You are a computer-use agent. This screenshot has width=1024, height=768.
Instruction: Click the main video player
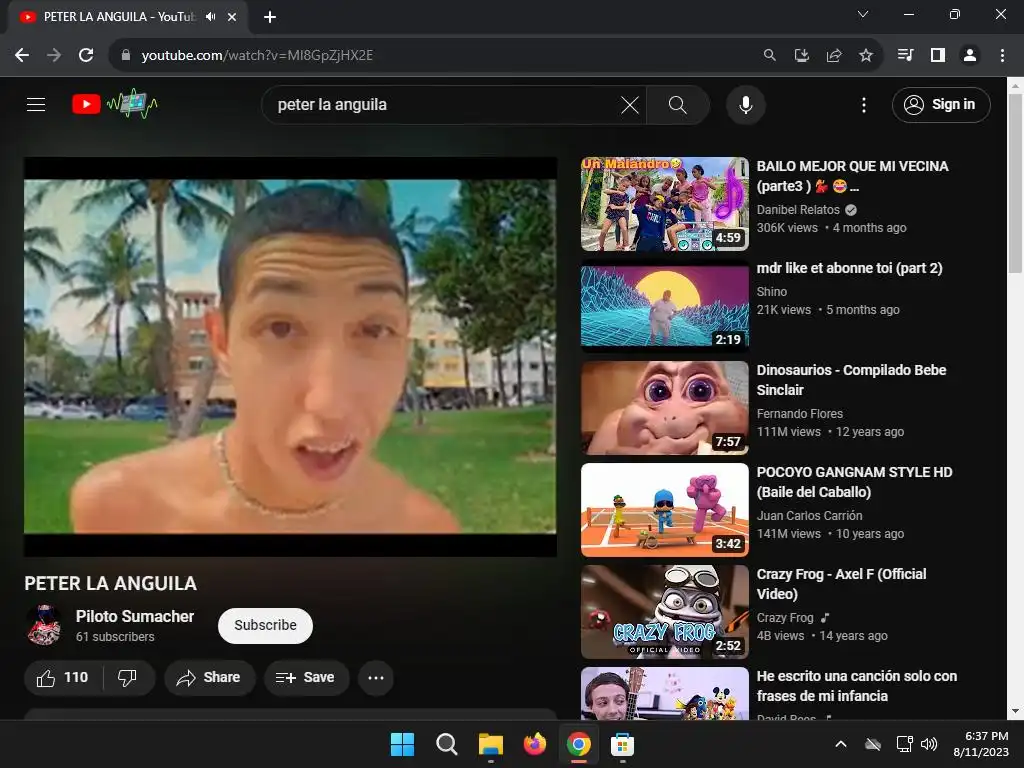tap(291, 357)
